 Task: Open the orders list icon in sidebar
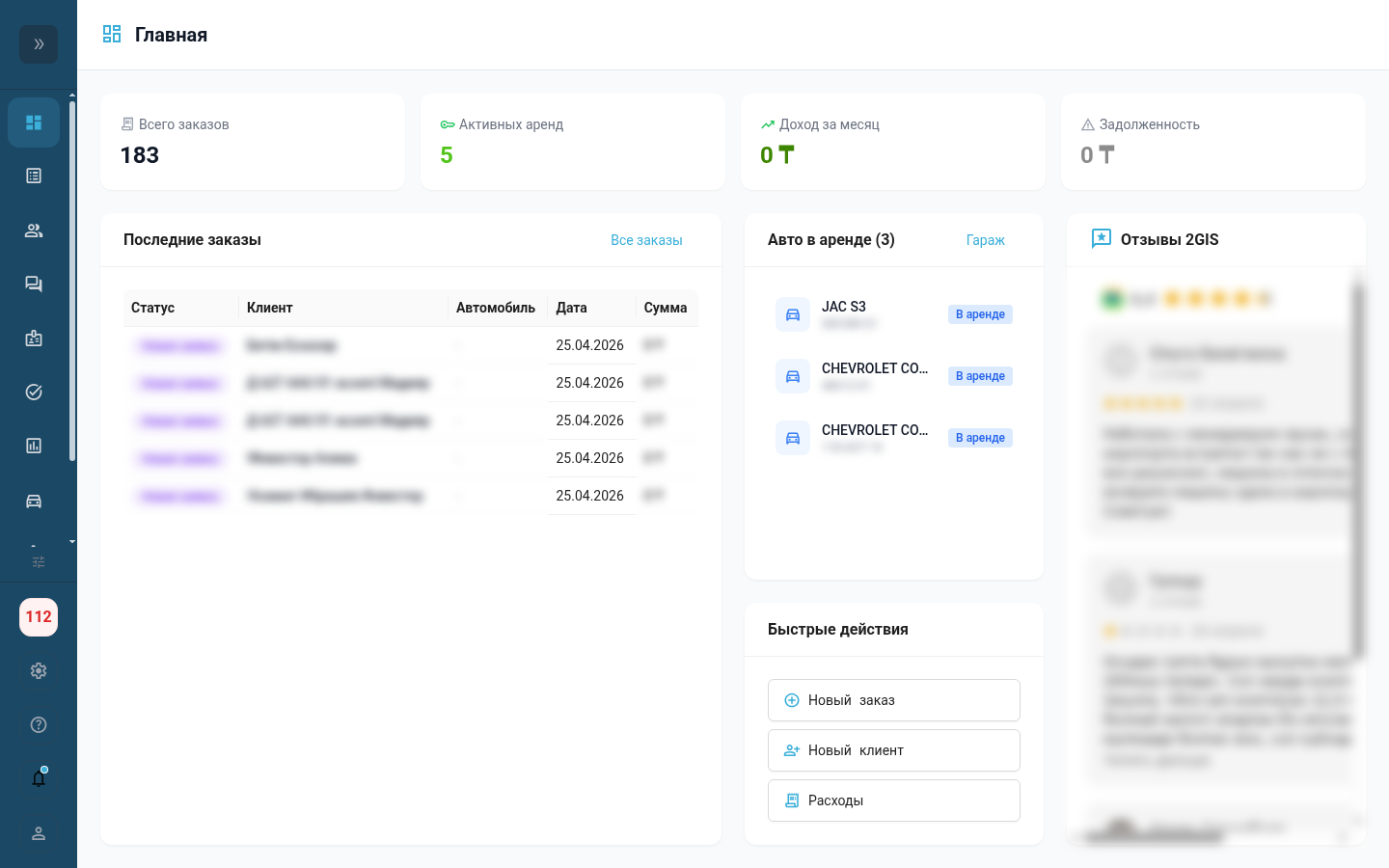(34, 176)
